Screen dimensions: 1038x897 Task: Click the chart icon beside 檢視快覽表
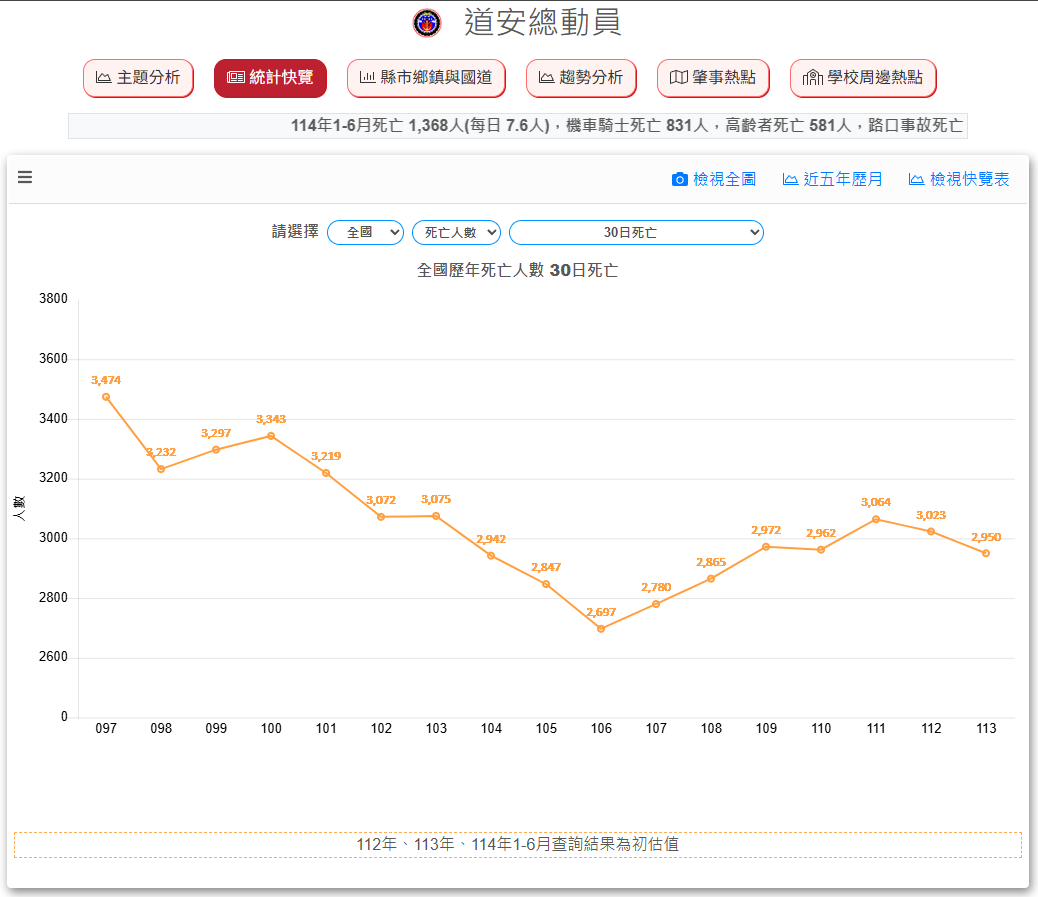point(916,180)
